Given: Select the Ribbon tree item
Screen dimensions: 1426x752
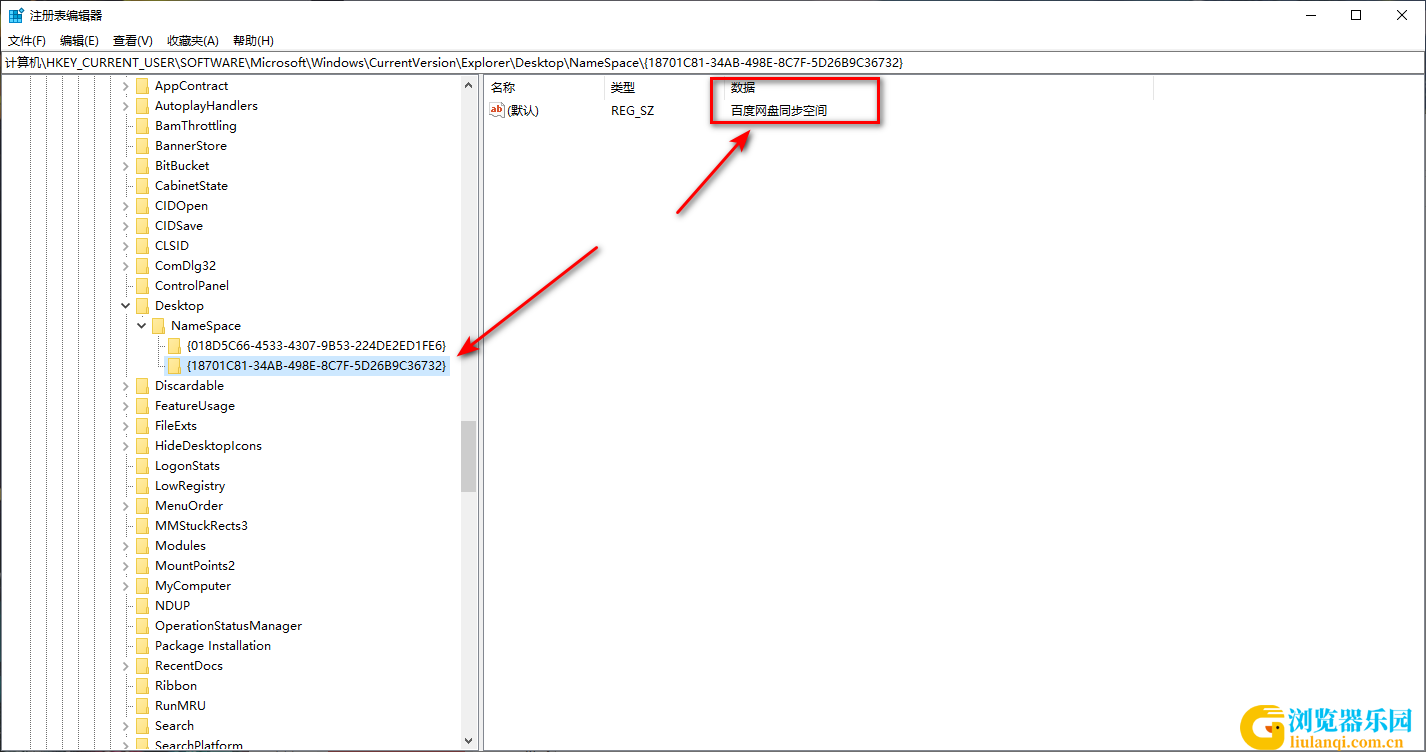Looking at the screenshot, I should tap(176, 686).
